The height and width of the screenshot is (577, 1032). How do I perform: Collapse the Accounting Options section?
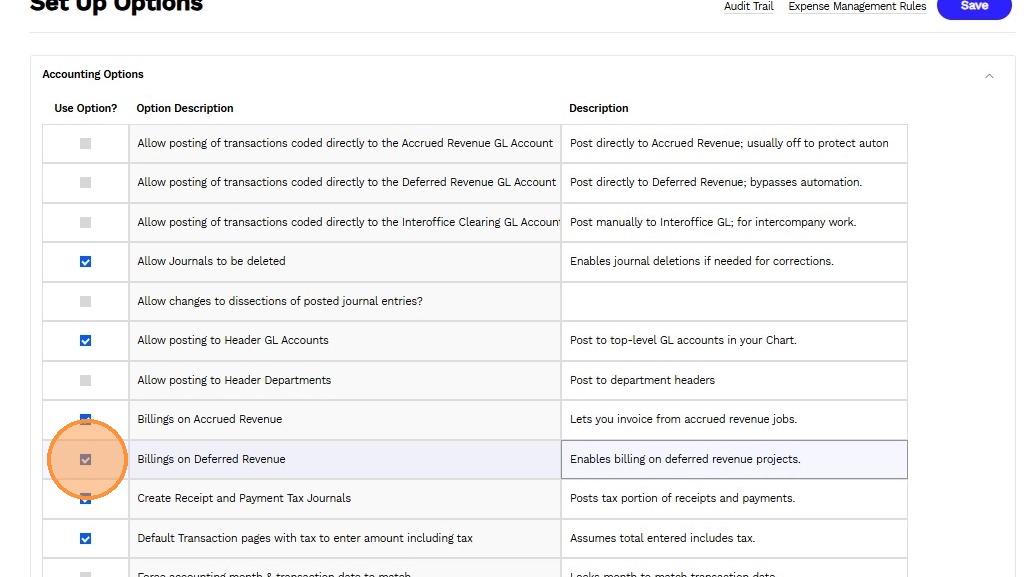pos(989,75)
